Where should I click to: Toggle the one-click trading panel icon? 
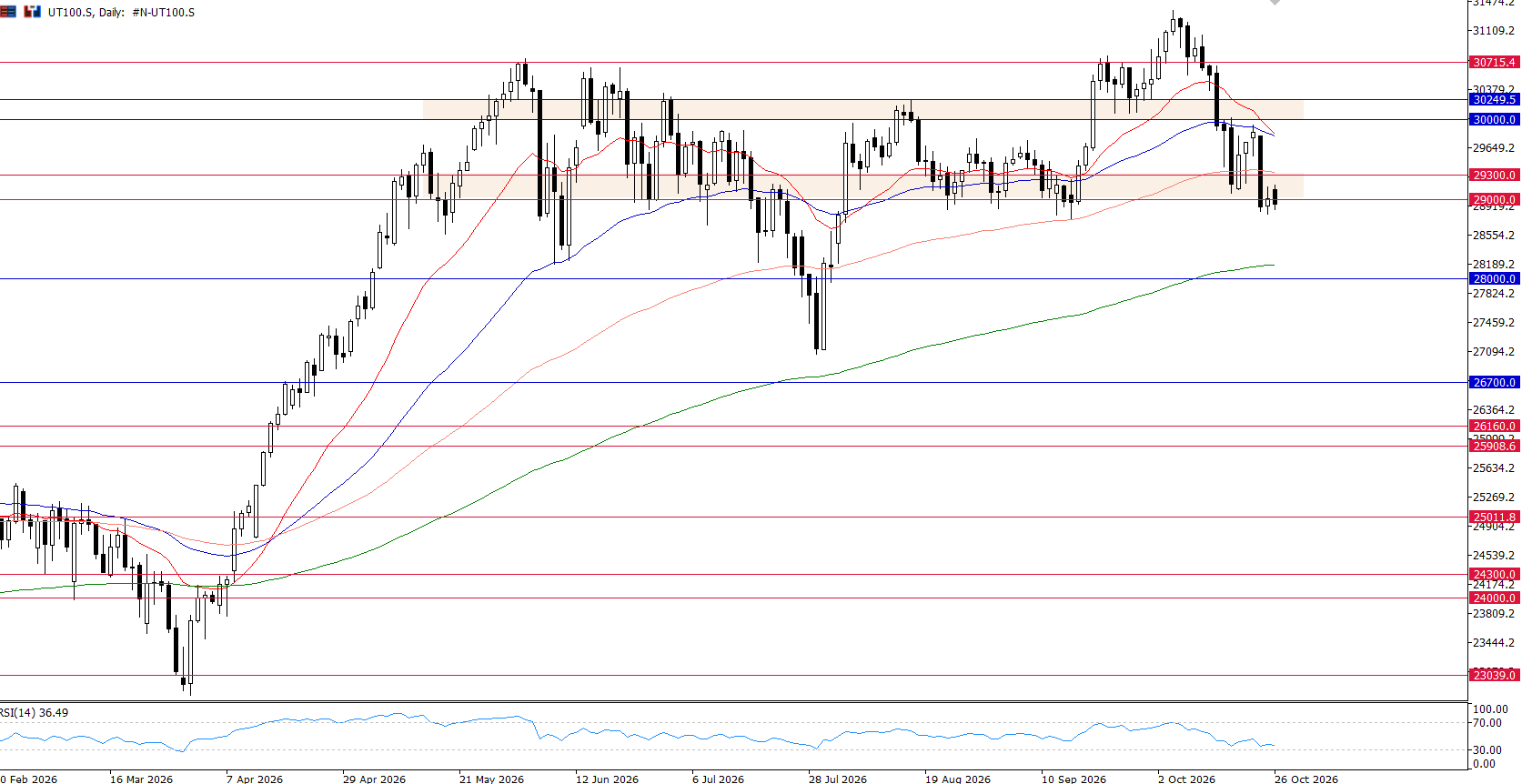[33, 12]
